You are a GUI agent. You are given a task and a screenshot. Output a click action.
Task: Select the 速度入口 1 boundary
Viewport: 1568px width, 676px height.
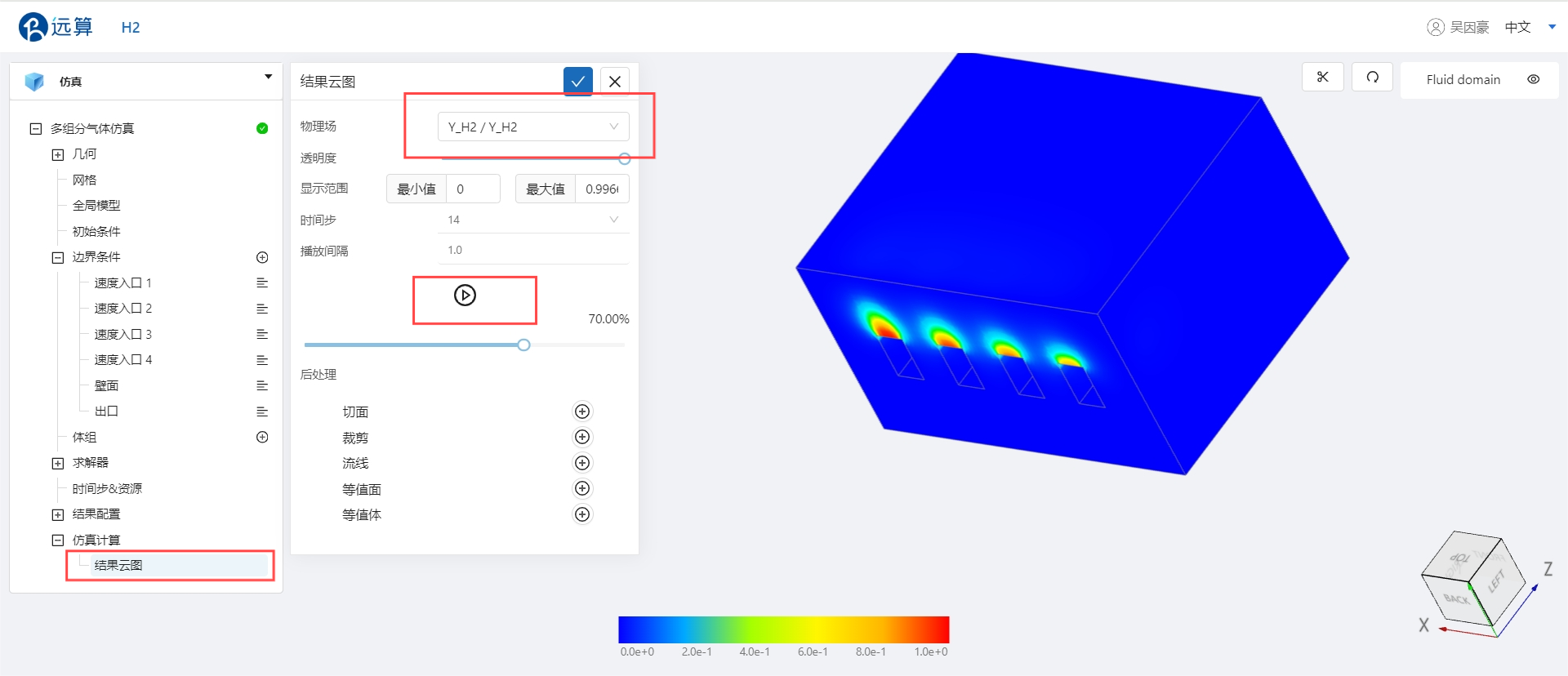[122, 282]
